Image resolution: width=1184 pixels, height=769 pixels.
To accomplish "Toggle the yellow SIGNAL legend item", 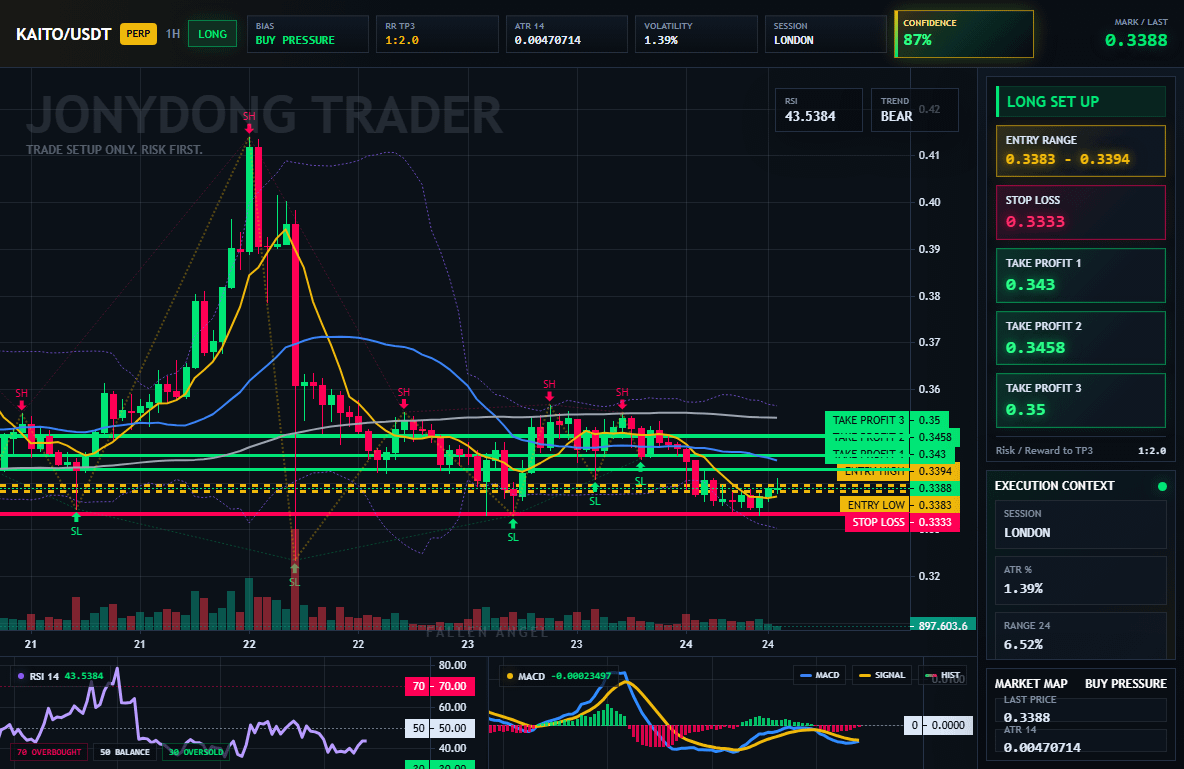I will click(x=881, y=675).
